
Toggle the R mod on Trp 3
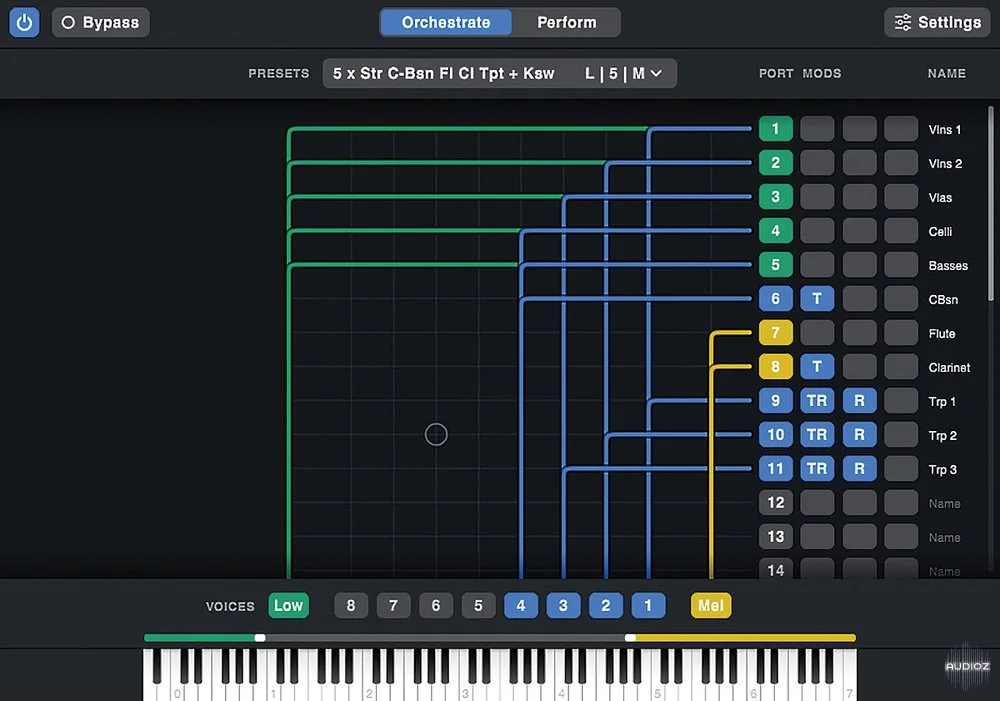[x=859, y=469]
